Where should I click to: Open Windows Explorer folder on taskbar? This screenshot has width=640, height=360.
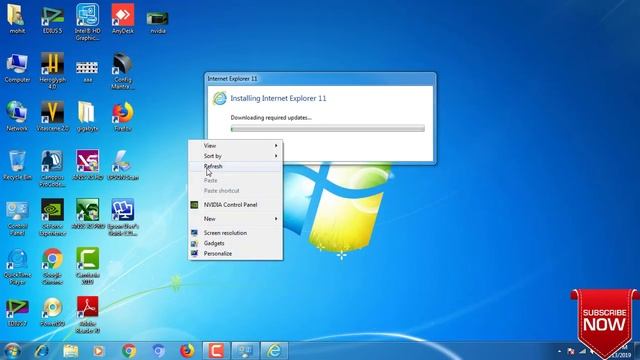click(71, 351)
